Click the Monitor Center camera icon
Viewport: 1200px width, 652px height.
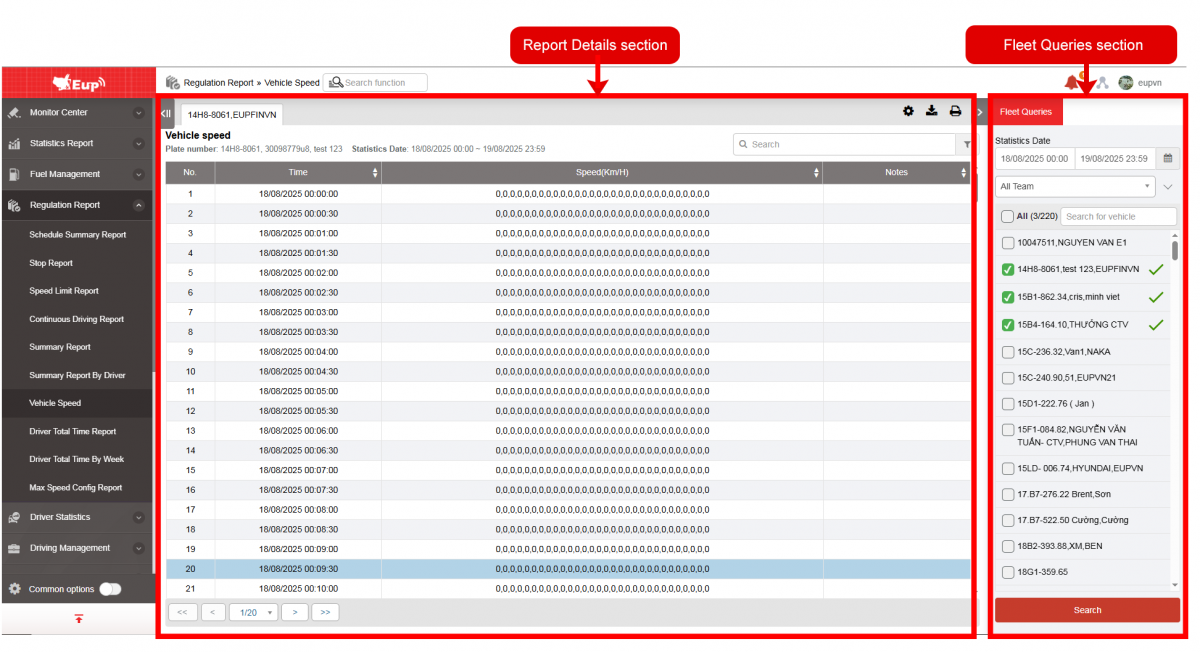point(14,113)
